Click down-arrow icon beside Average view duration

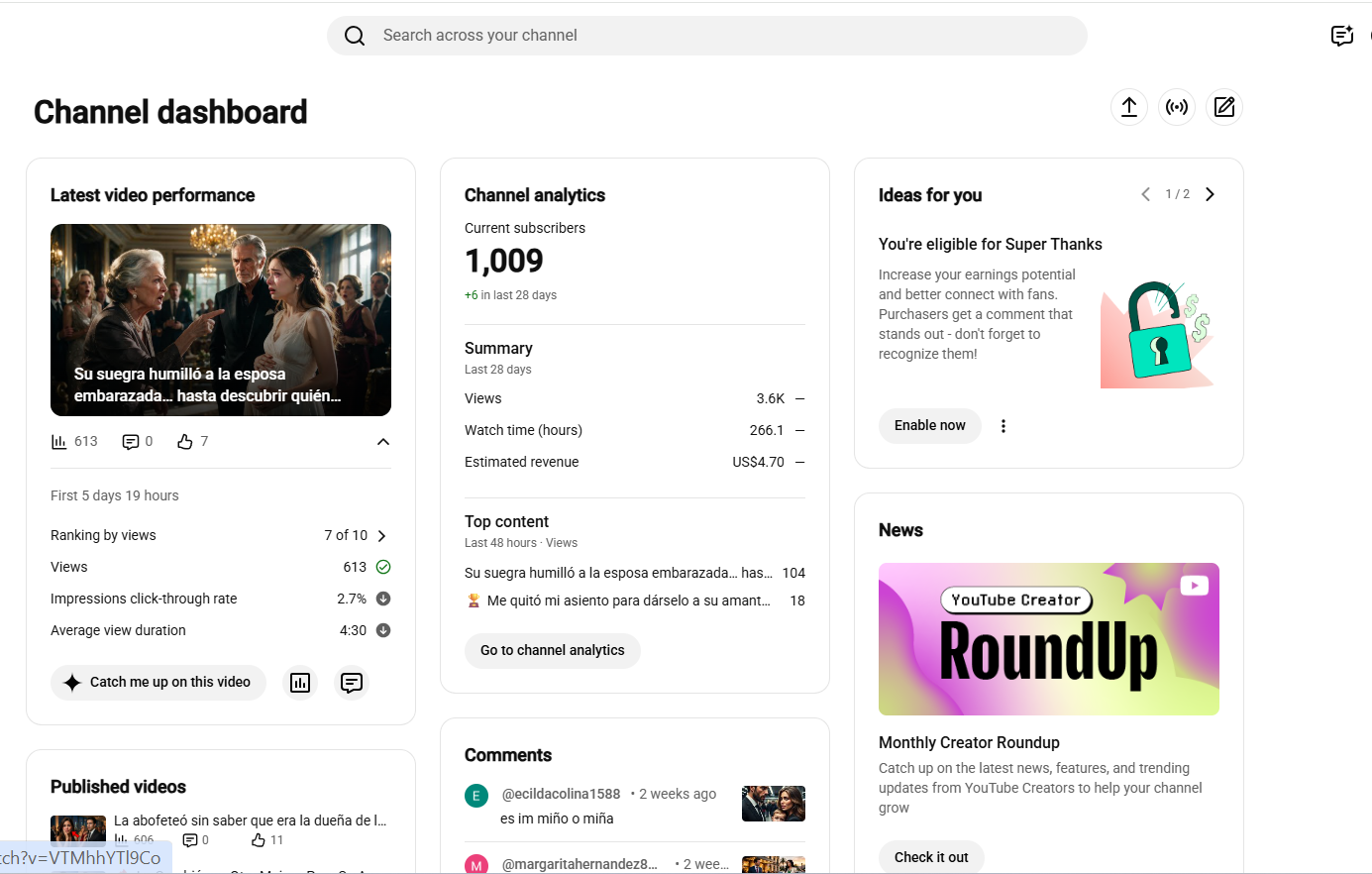click(x=383, y=630)
